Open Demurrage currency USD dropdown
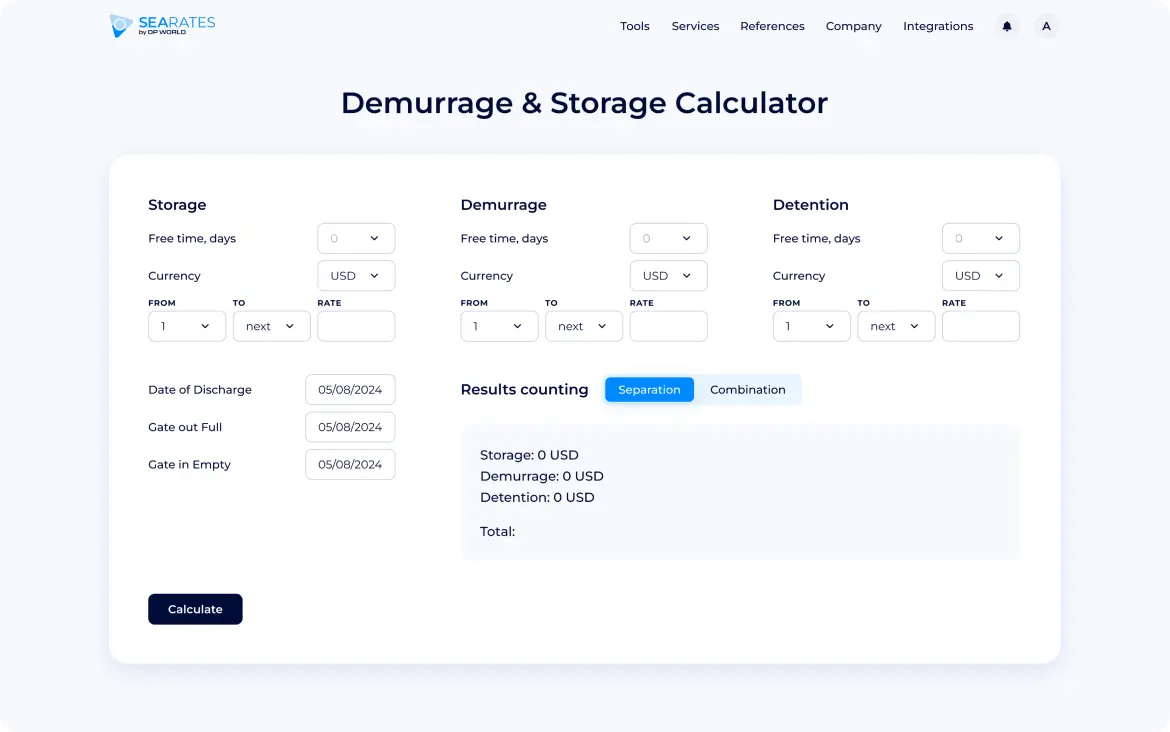The width and height of the screenshot is (1170, 732). click(x=668, y=276)
